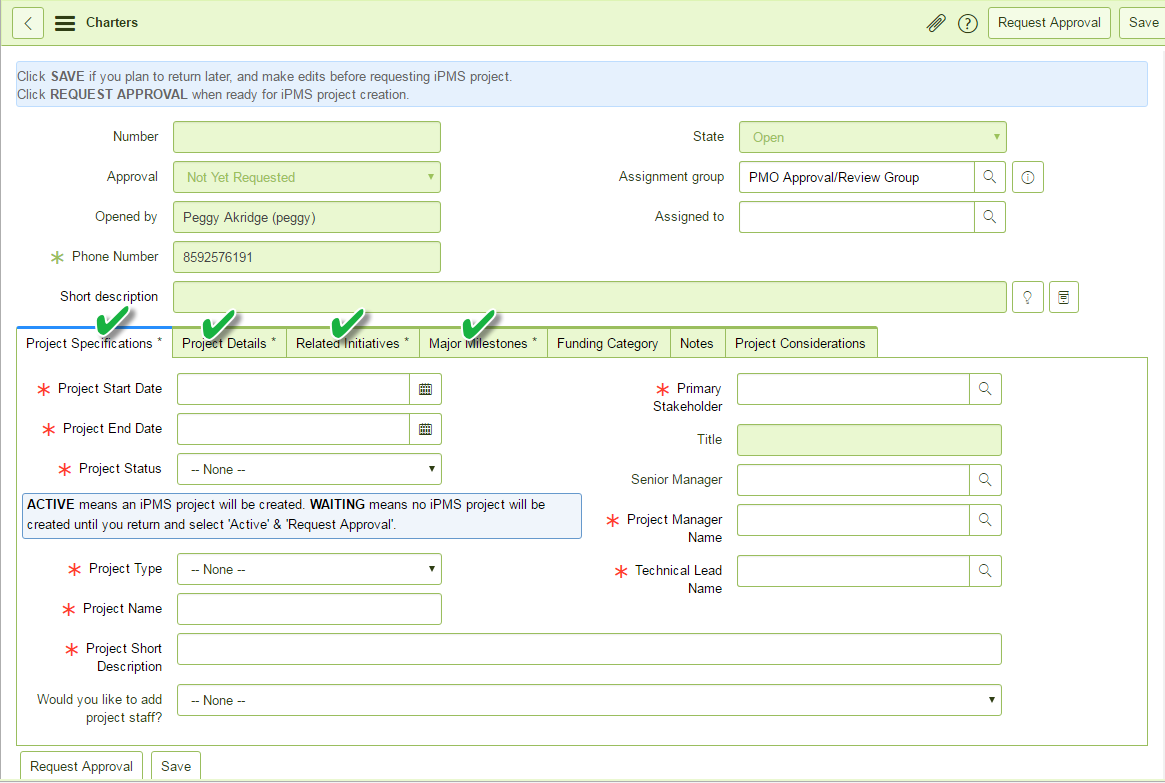The image size is (1165, 783).
Task: Open the hamburger navigation menu
Action: [64, 22]
